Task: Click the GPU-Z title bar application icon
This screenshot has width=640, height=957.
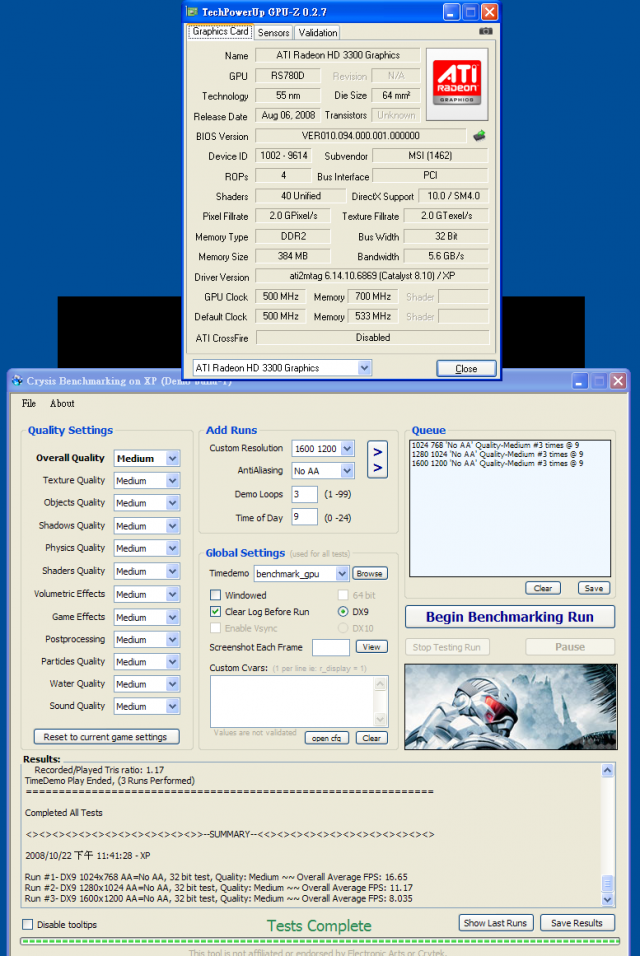Action: [x=192, y=12]
